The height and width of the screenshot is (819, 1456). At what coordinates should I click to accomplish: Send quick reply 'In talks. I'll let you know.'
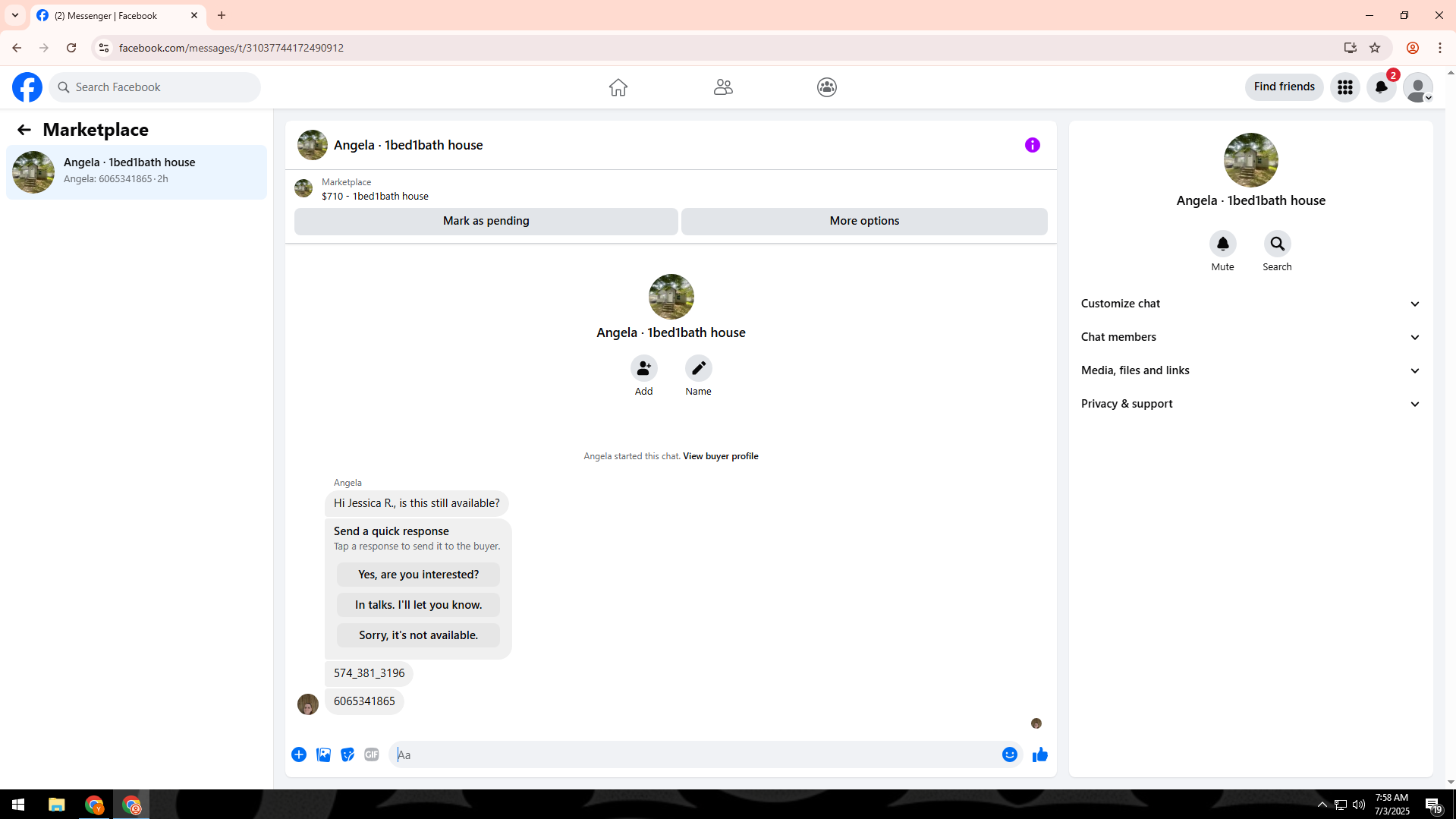(x=418, y=605)
